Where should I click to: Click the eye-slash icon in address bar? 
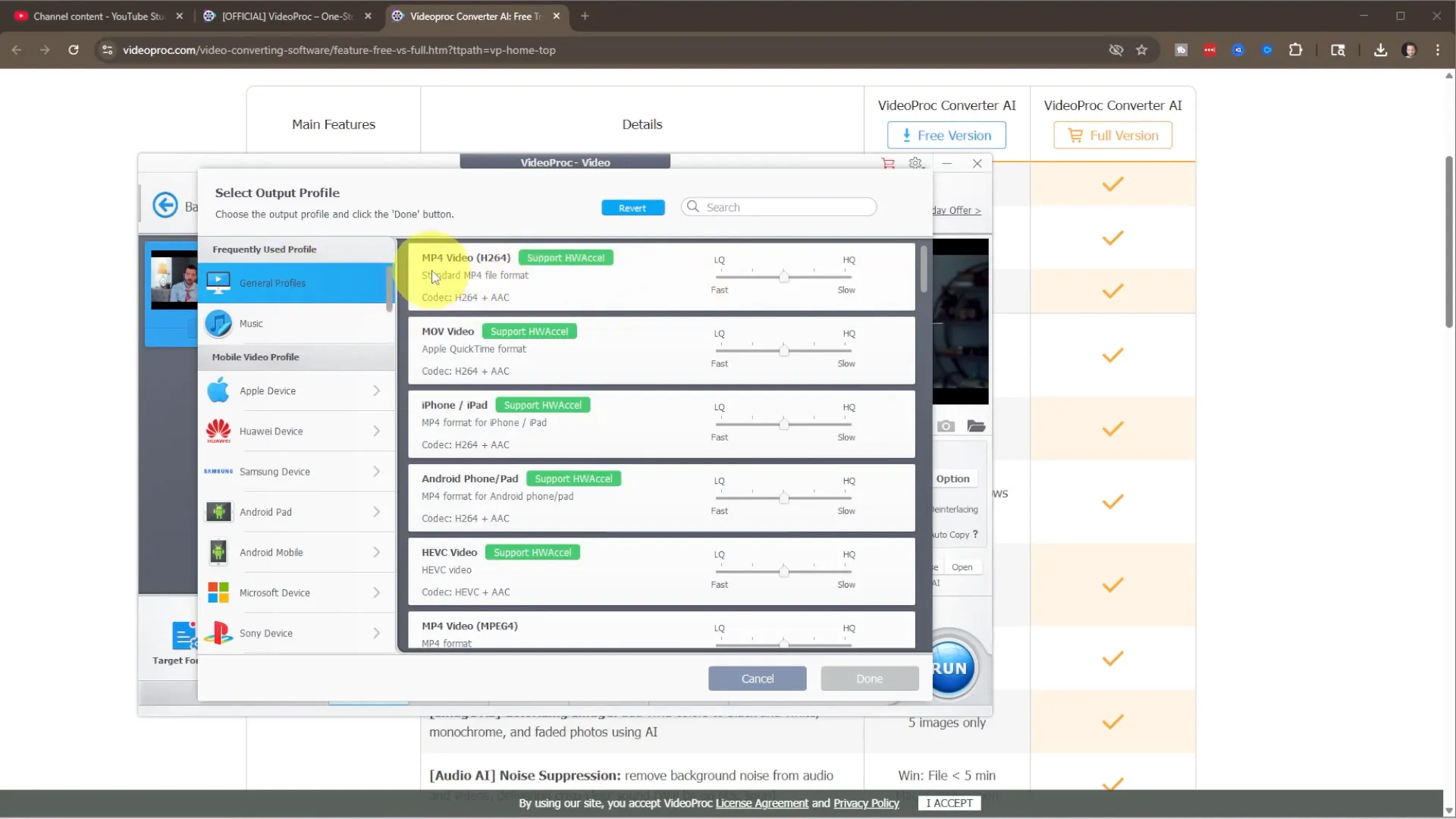coord(1116,50)
